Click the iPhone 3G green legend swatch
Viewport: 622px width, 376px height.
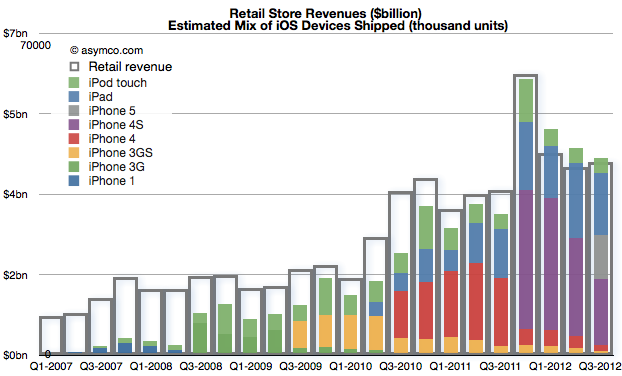pos(74,167)
